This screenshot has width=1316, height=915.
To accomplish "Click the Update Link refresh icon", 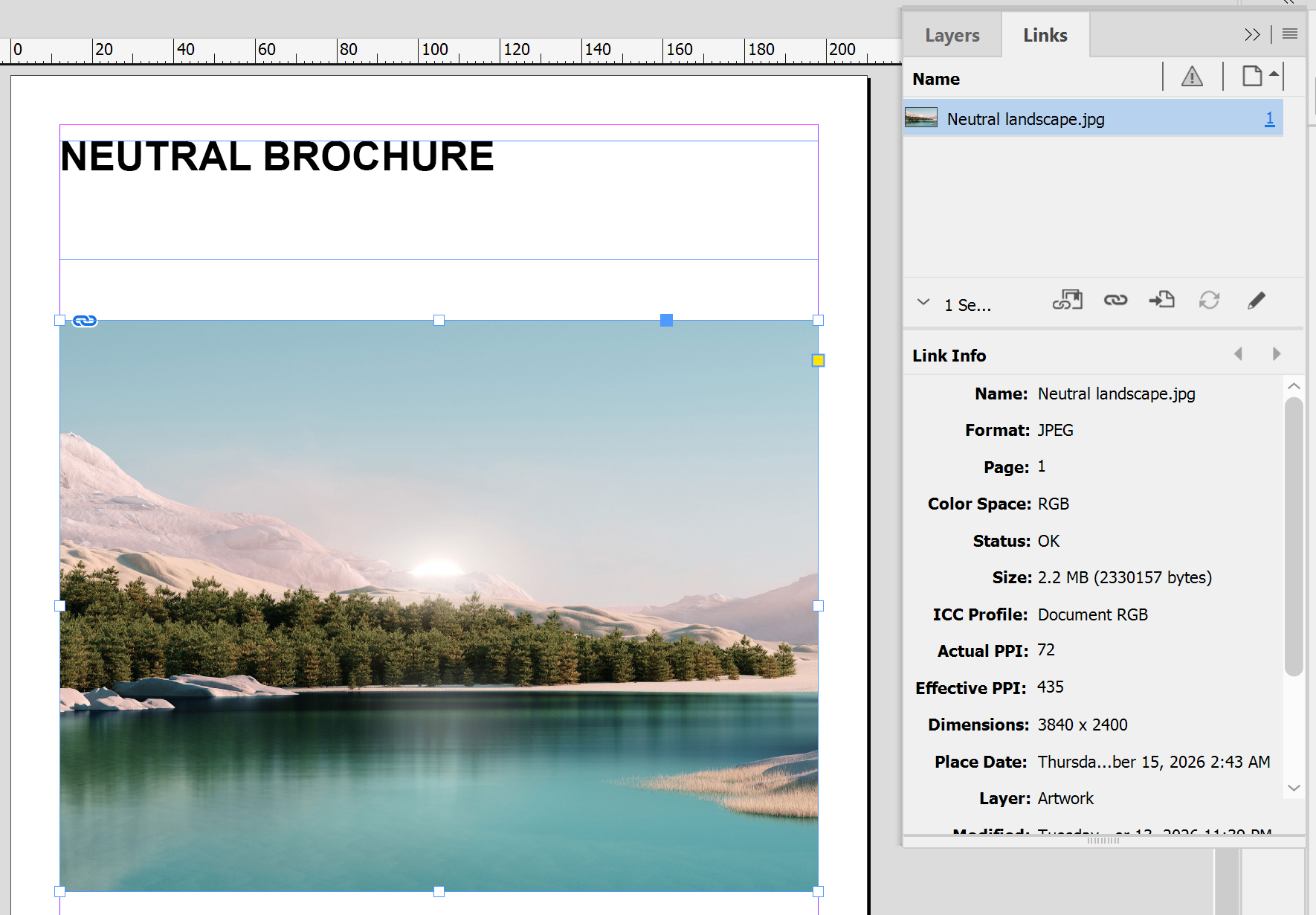I will point(1209,300).
